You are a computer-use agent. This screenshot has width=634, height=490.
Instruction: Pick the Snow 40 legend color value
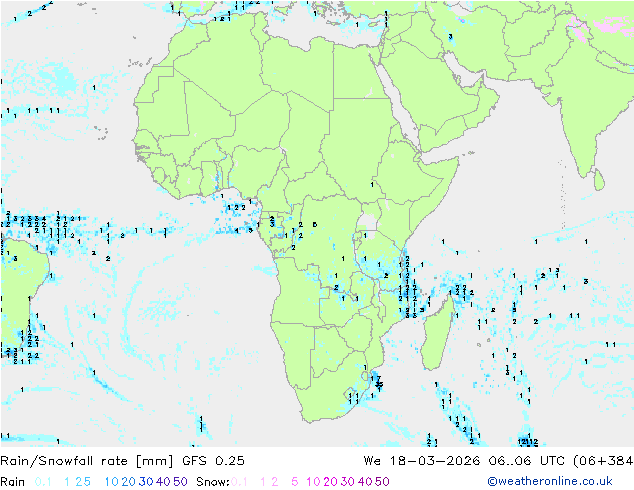click(x=365, y=482)
